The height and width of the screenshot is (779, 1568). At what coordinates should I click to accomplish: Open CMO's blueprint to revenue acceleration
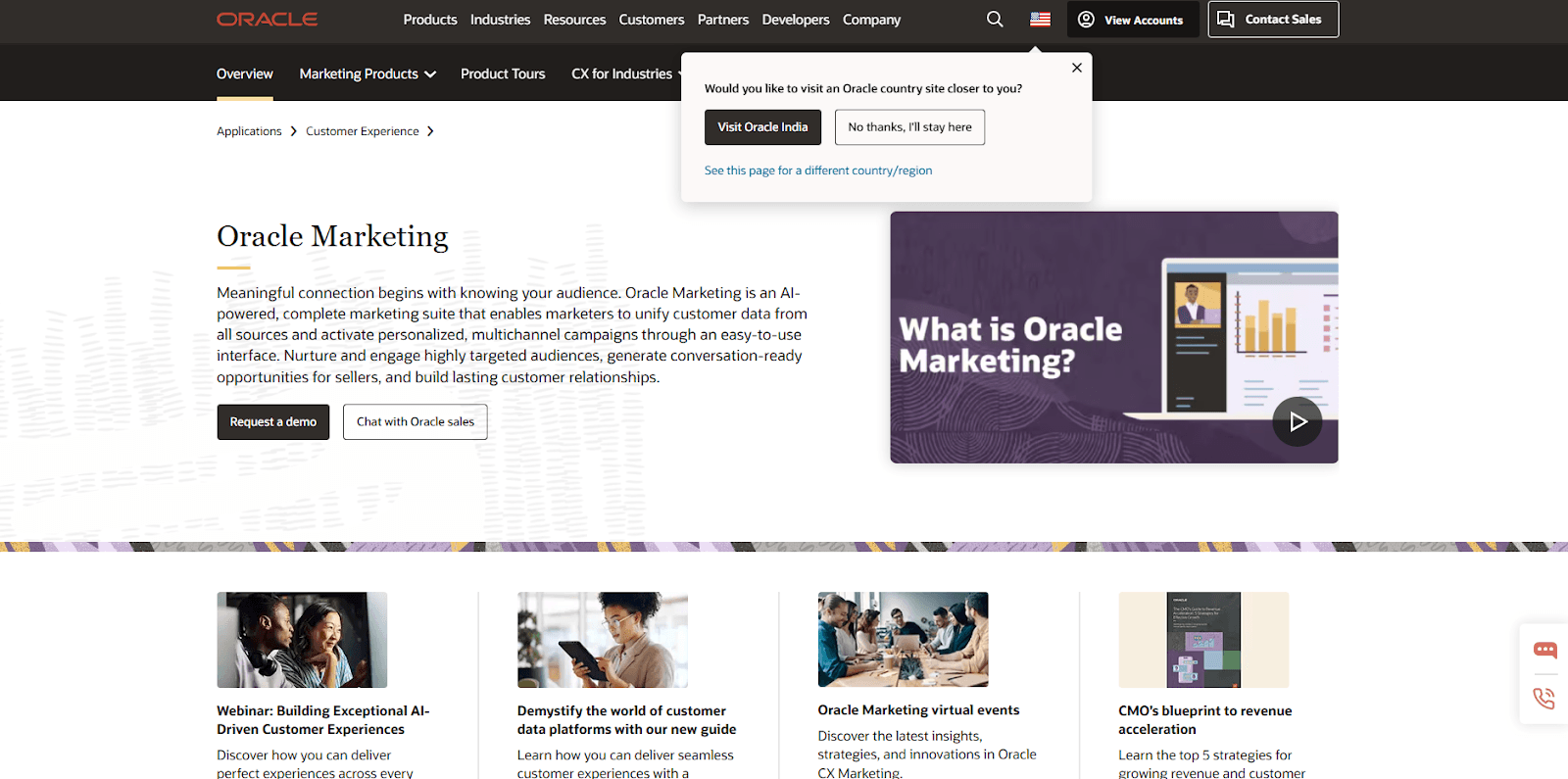1205,720
